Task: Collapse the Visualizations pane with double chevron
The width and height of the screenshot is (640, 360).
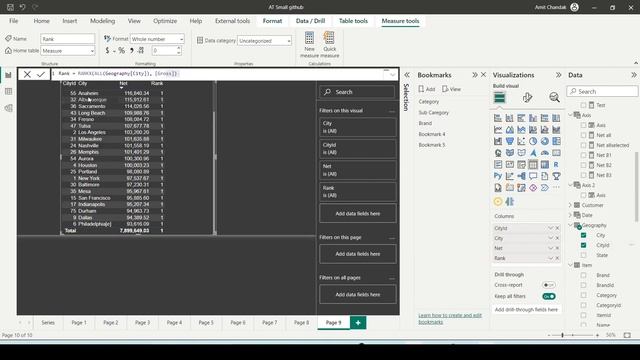Action: click(x=558, y=75)
